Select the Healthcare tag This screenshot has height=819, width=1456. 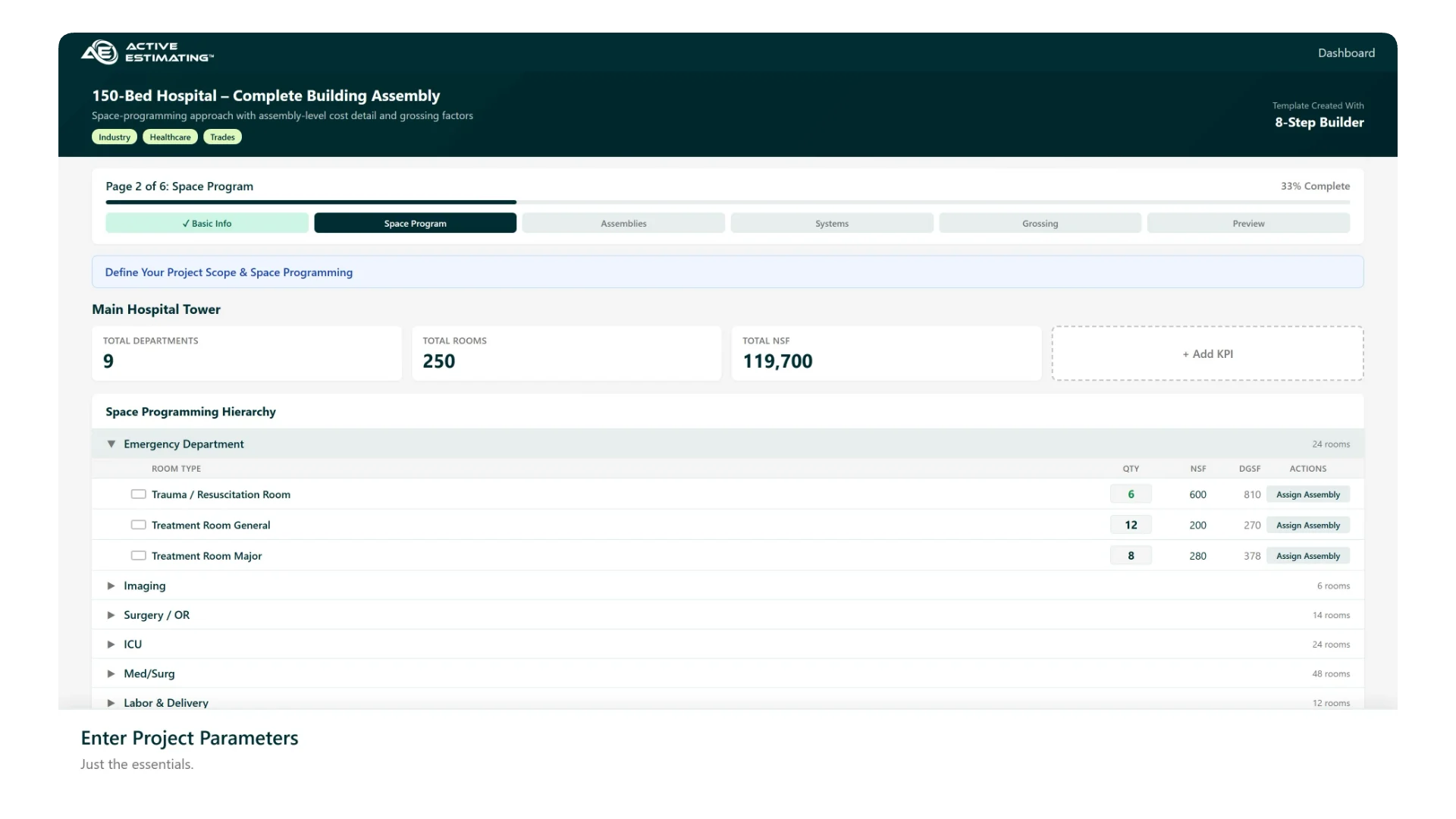[x=170, y=137]
